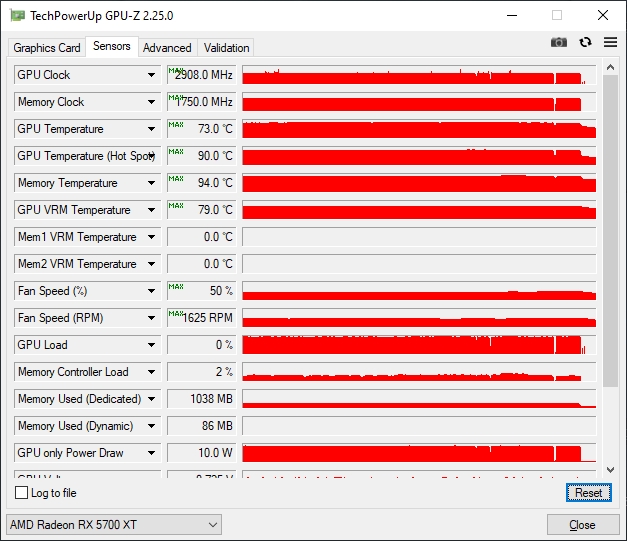627x541 pixels.
Task: Switch to the Advanced tab
Action: pyautogui.click(x=167, y=48)
